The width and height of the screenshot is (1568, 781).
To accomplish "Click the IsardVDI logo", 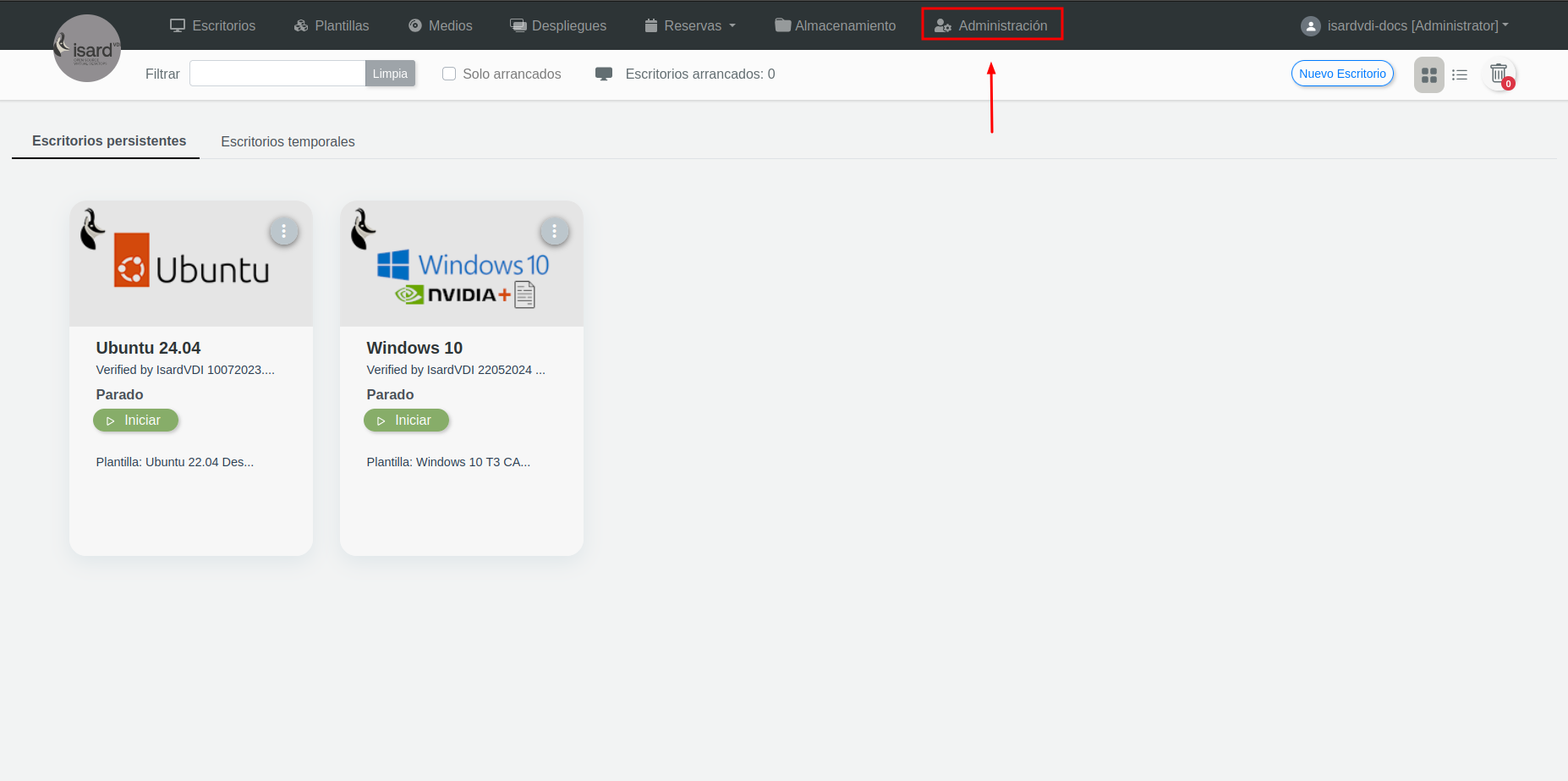I will coord(87,48).
